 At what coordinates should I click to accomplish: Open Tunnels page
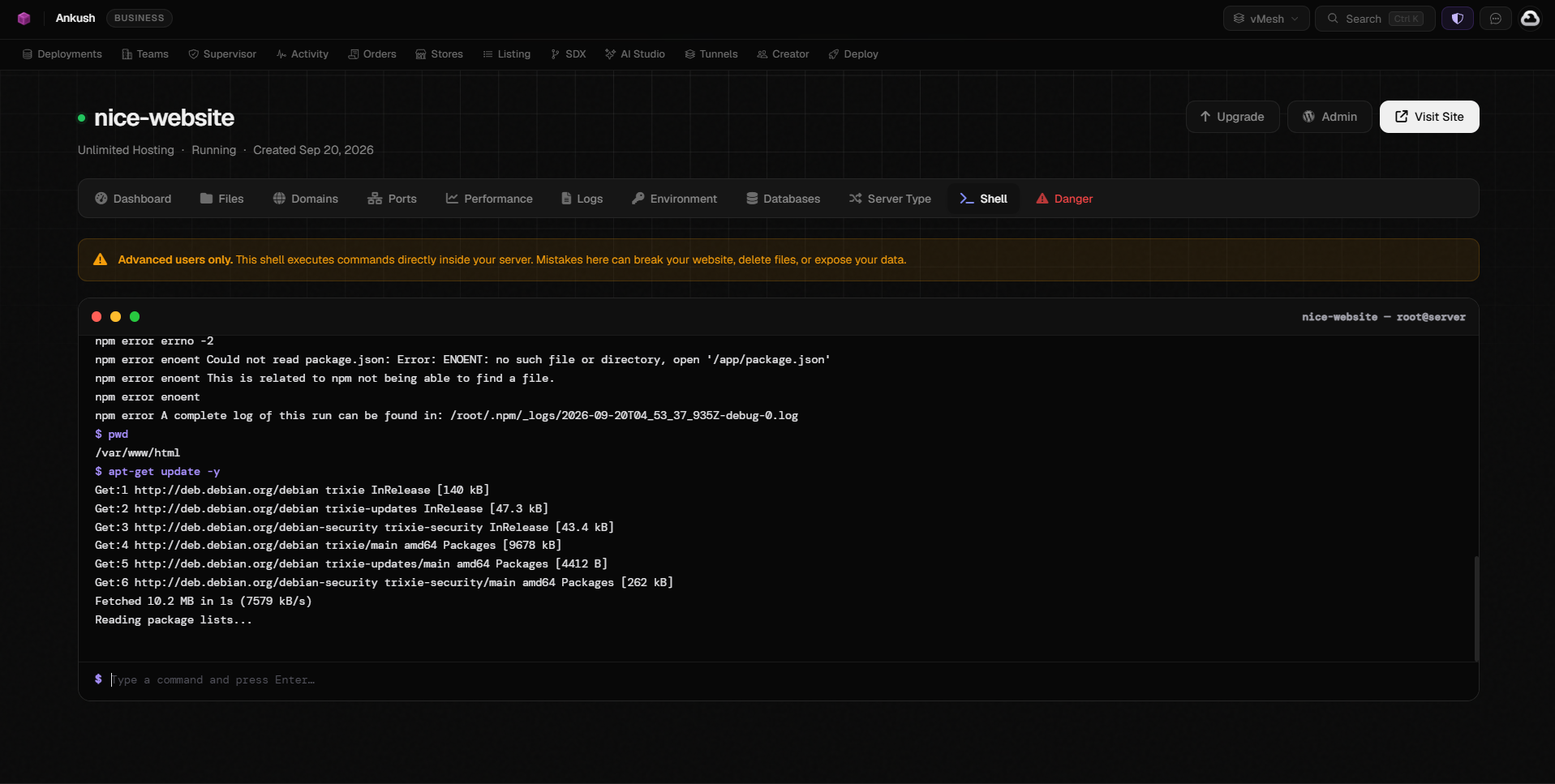tap(711, 54)
